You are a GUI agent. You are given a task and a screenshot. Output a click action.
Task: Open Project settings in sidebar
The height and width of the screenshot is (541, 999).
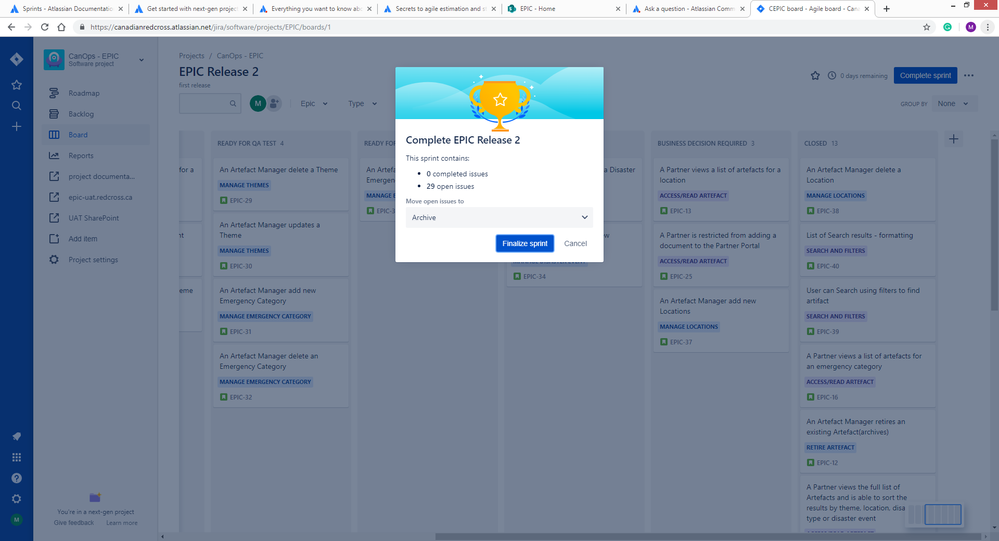pyautogui.click(x=97, y=259)
